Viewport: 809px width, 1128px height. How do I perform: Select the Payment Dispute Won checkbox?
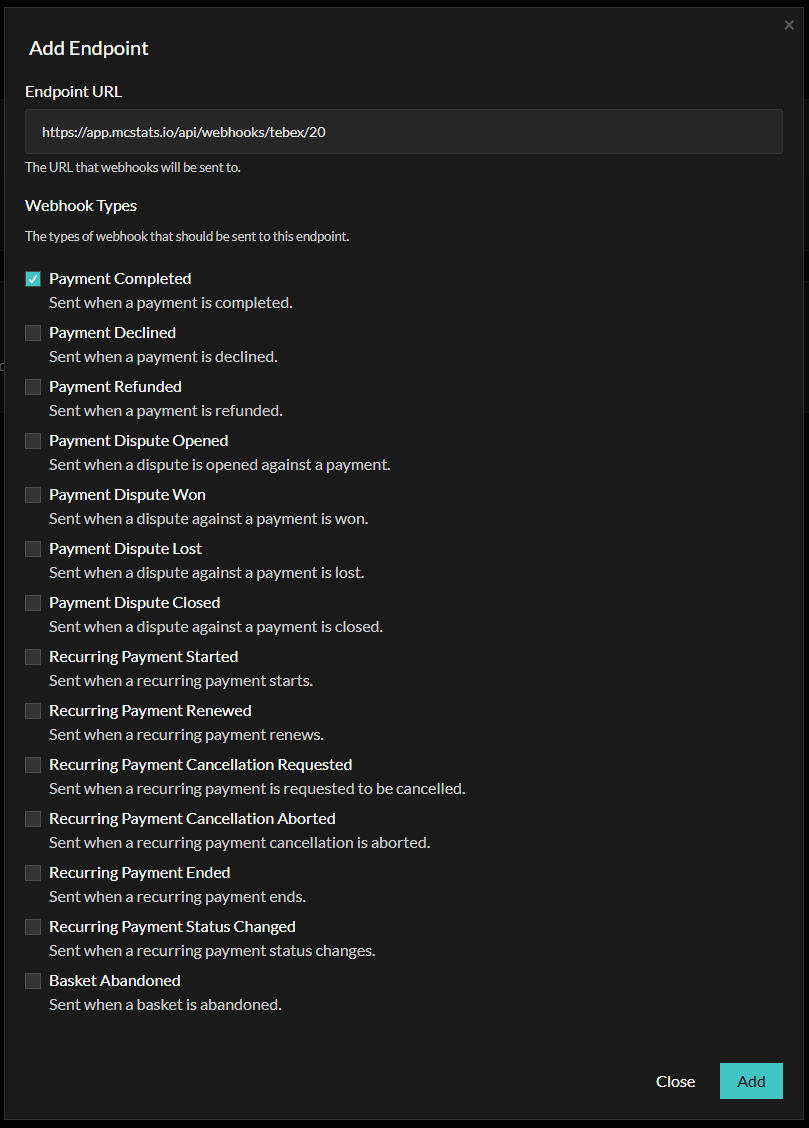[33, 495]
